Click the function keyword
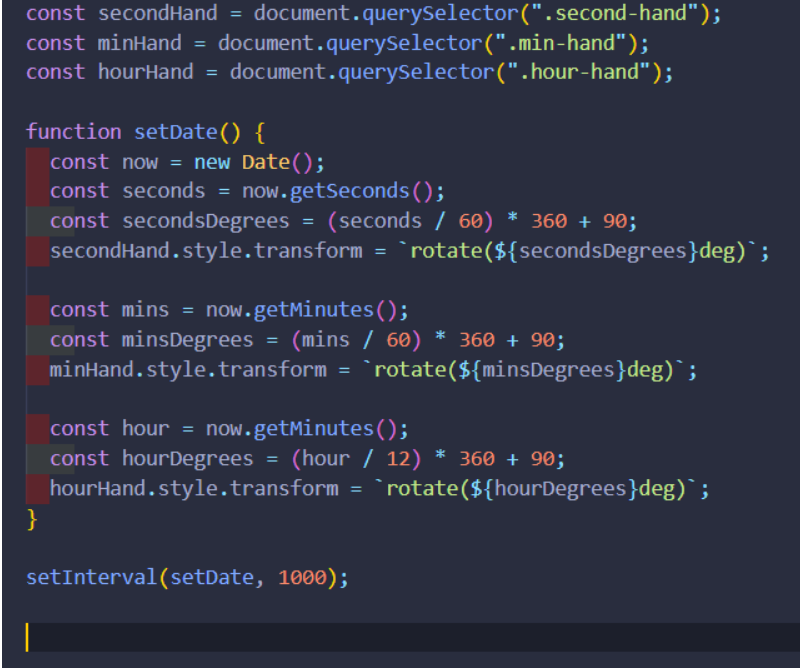 (73, 132)
